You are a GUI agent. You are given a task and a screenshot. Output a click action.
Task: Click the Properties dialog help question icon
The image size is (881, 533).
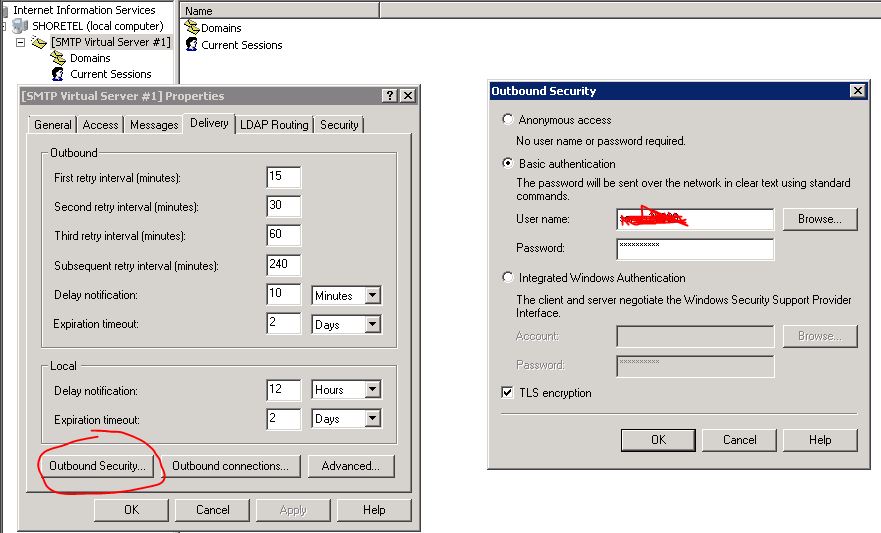(389, 96)
